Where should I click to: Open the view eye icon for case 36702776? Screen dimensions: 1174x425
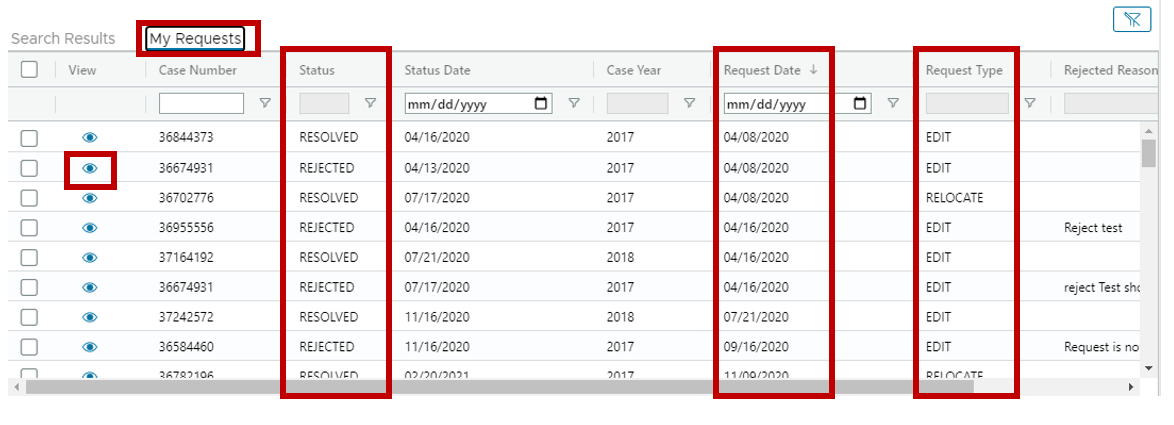[90, 198]
